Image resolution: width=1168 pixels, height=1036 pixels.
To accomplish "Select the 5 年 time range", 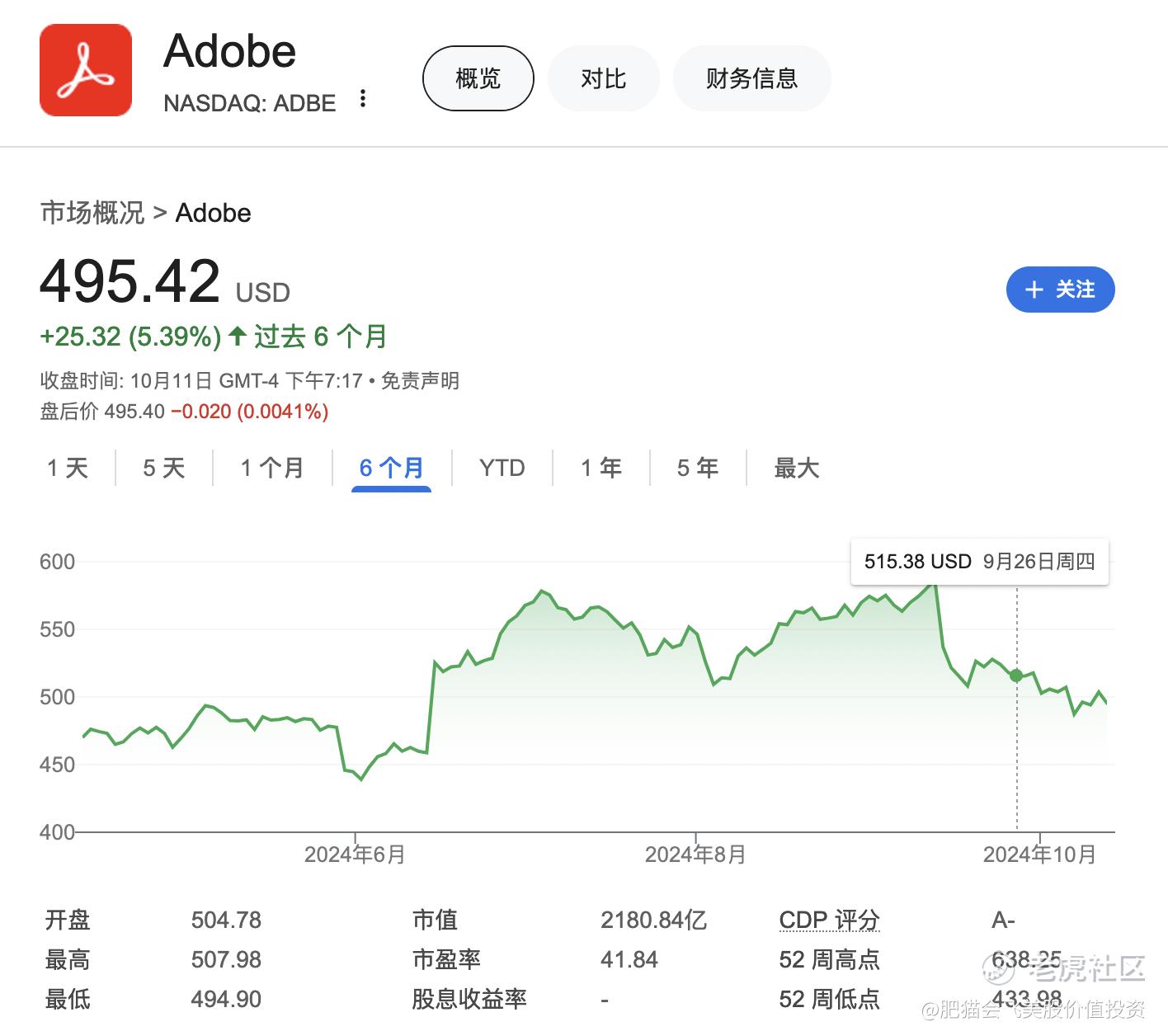I will click(x=698, y=468).
